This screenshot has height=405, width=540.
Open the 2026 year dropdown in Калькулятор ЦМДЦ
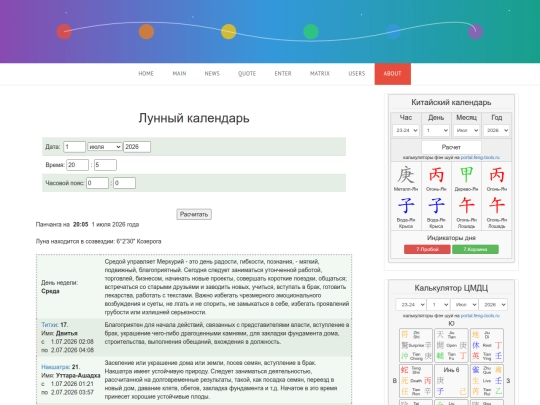pyautogui.click(x=493, y=304)
